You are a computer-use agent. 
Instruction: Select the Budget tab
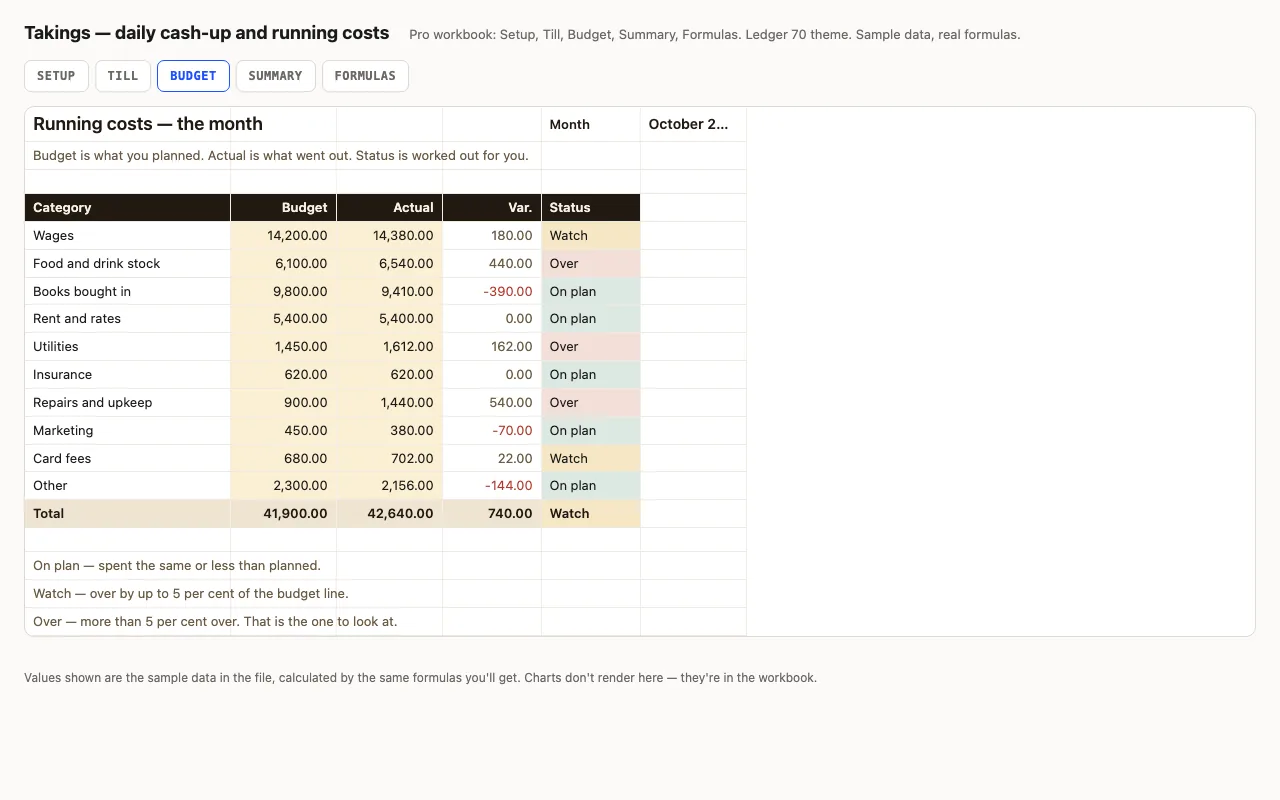tap(193, 76)
